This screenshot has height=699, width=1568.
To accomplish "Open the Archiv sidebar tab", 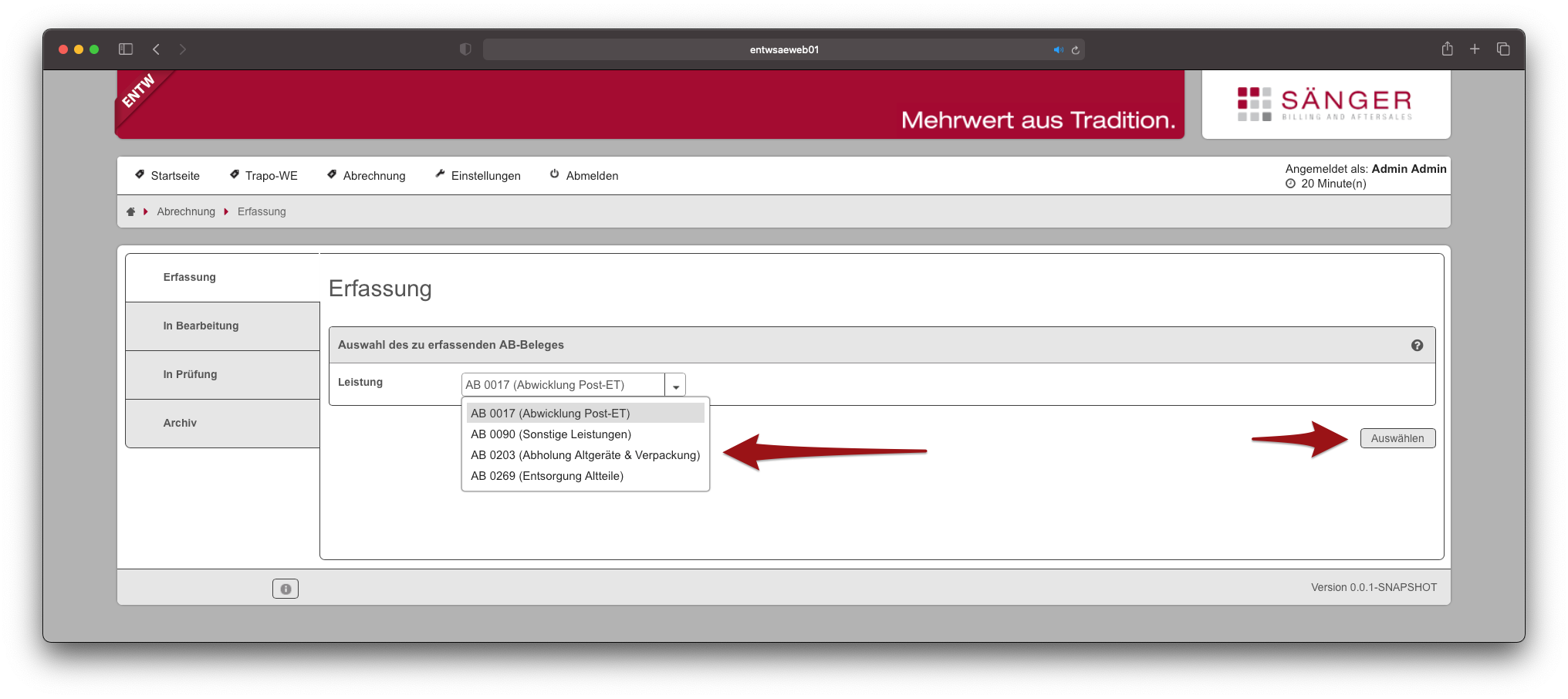I will [x=223, y=423].
